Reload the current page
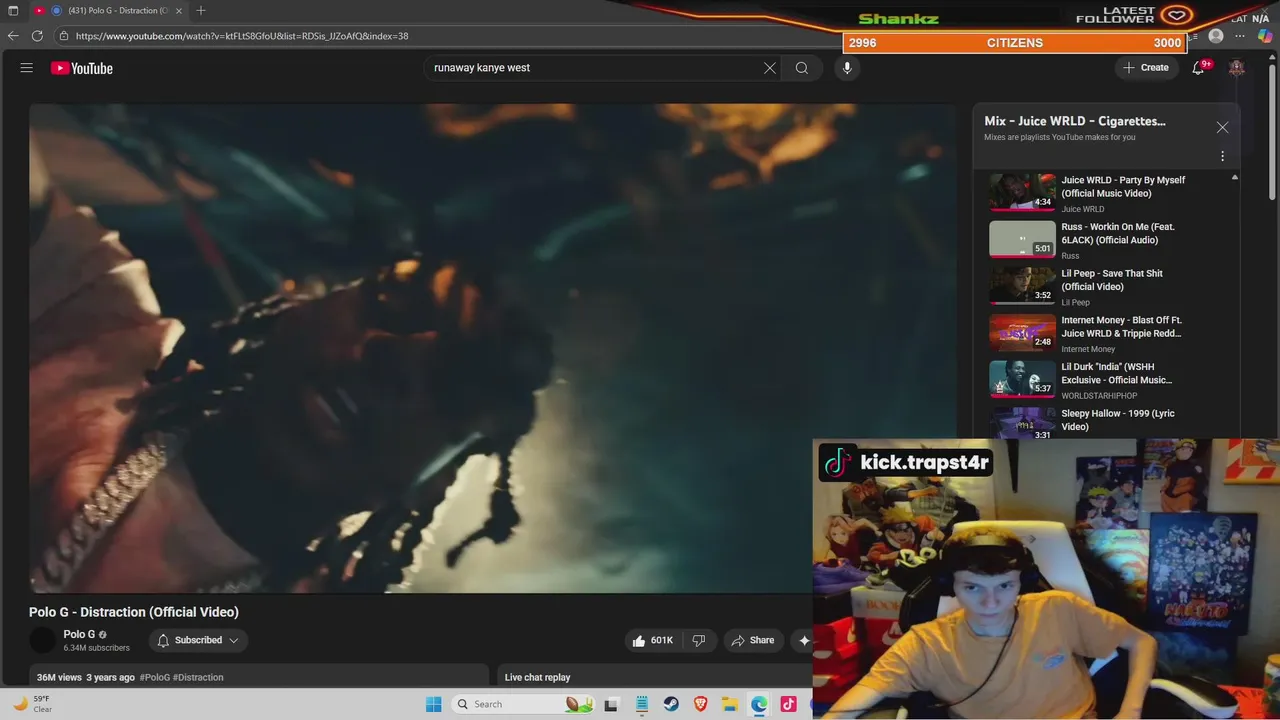This screenshot has height=720, width=1280. pos(37,35)
